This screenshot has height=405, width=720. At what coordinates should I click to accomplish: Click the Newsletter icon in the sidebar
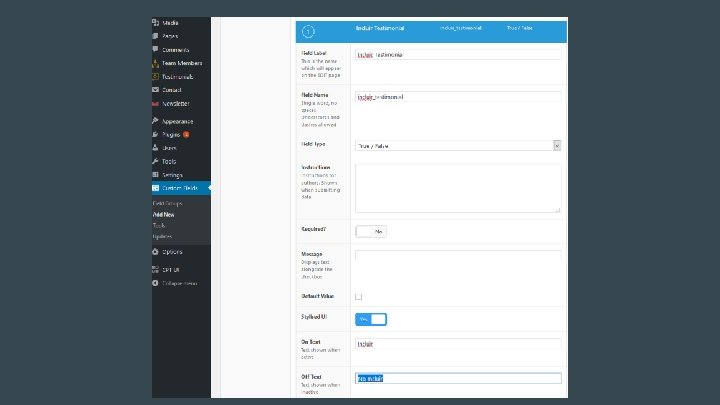(x=156, y=104)
